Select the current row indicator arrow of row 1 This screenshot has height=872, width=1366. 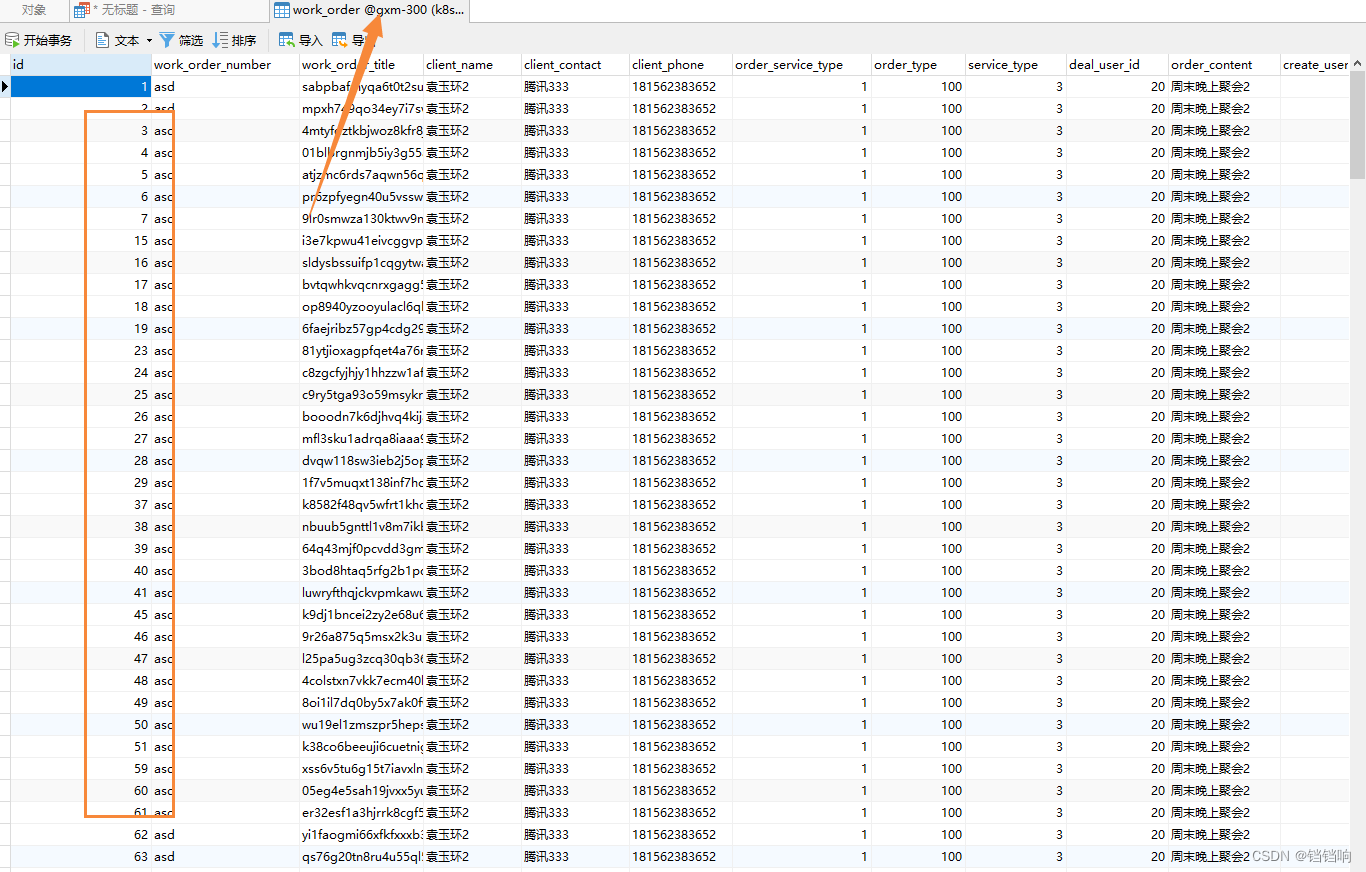[x=5, y=86]
